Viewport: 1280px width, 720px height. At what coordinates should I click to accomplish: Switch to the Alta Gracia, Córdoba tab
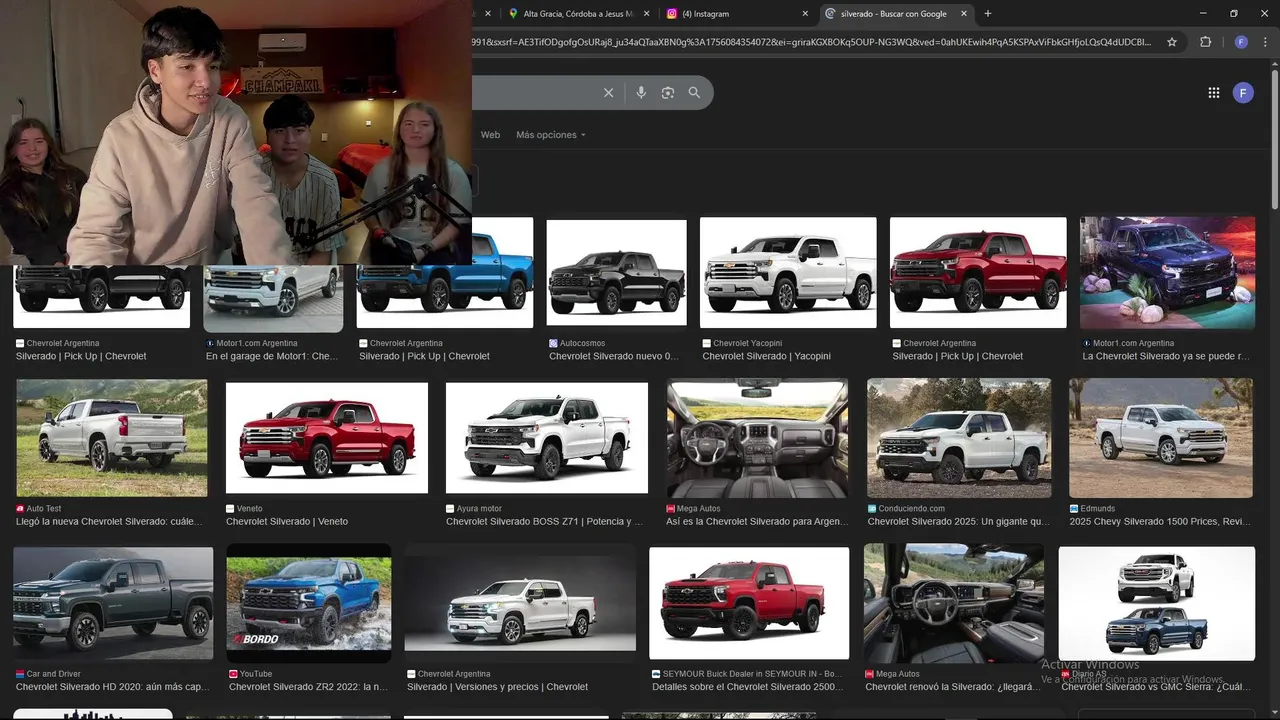tap(578, 14)
